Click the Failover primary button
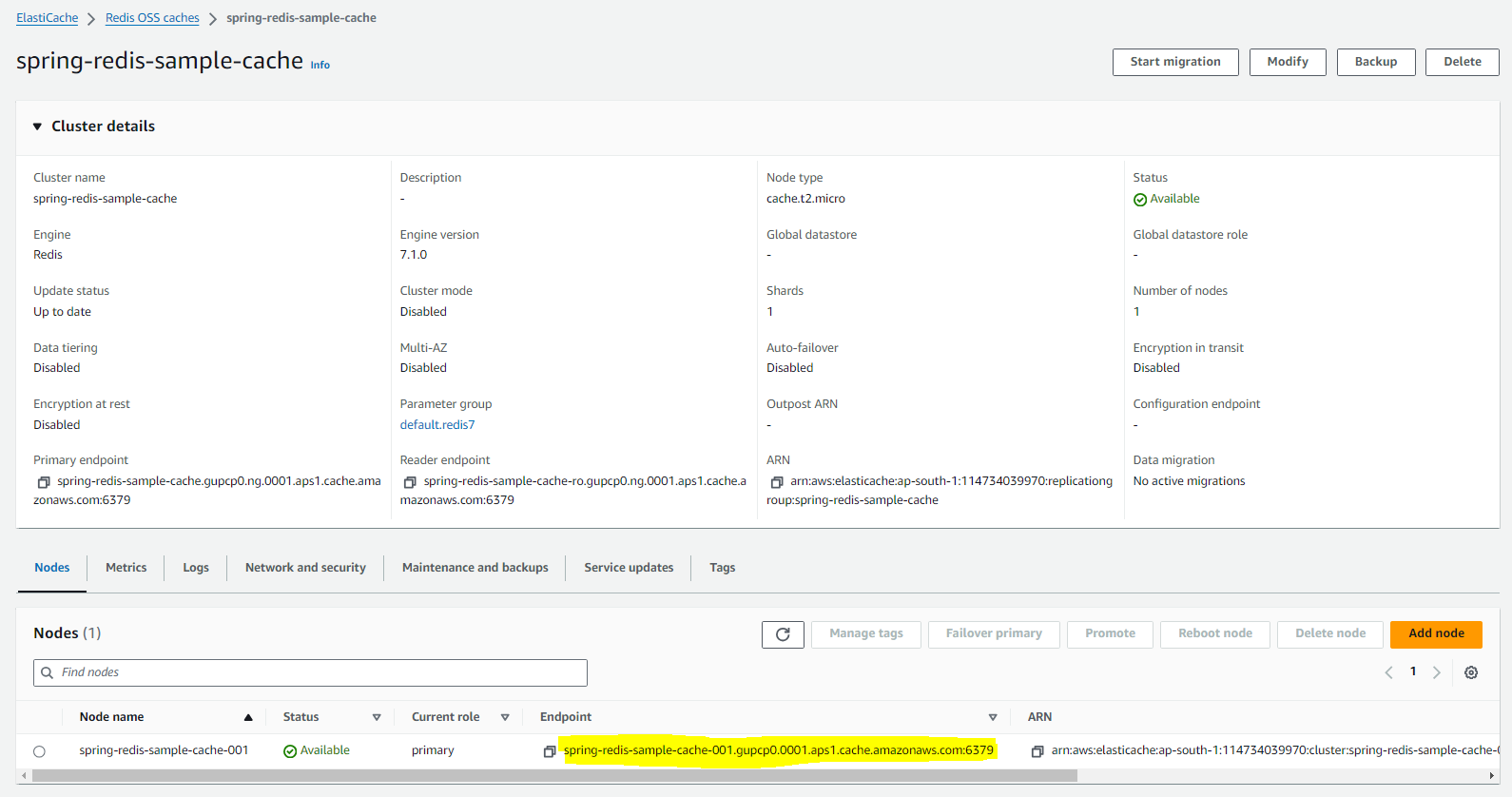 994,634
